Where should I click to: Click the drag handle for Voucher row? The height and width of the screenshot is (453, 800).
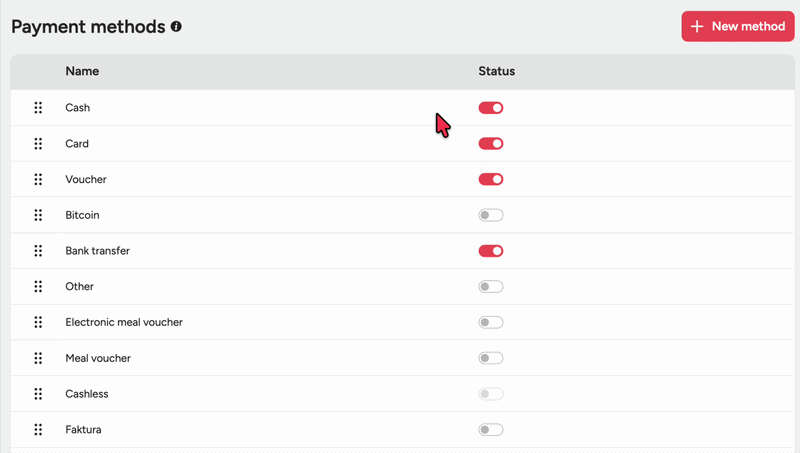38,180
